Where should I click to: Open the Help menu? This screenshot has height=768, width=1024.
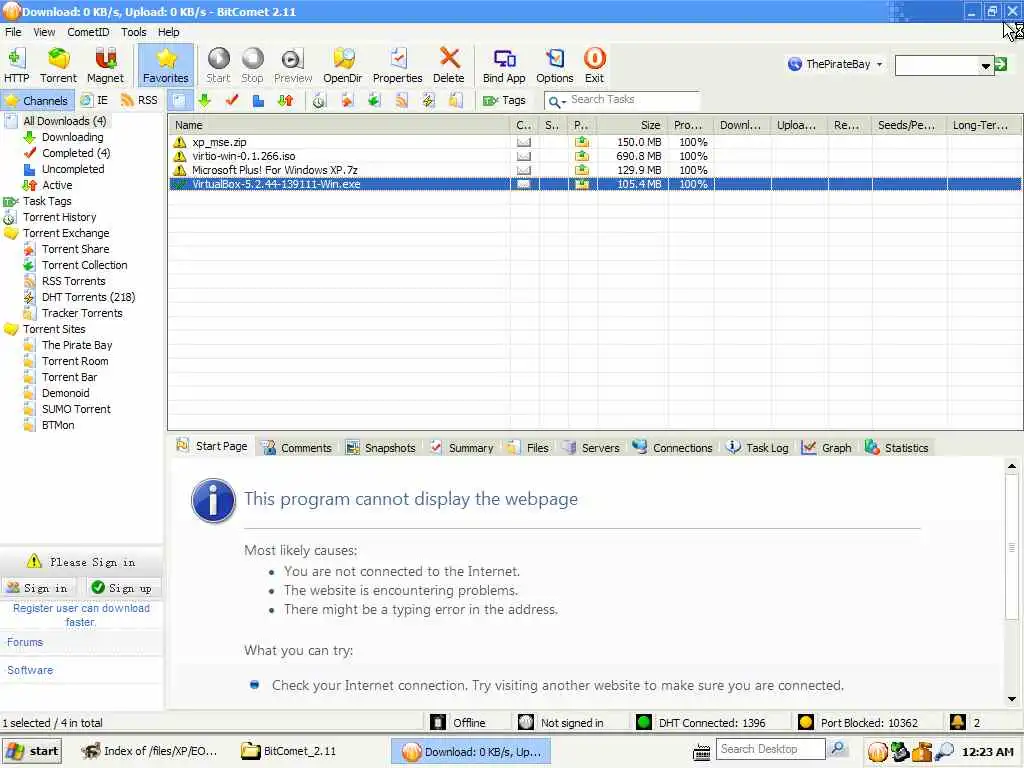pyautogui.click(x=168, y=32)
